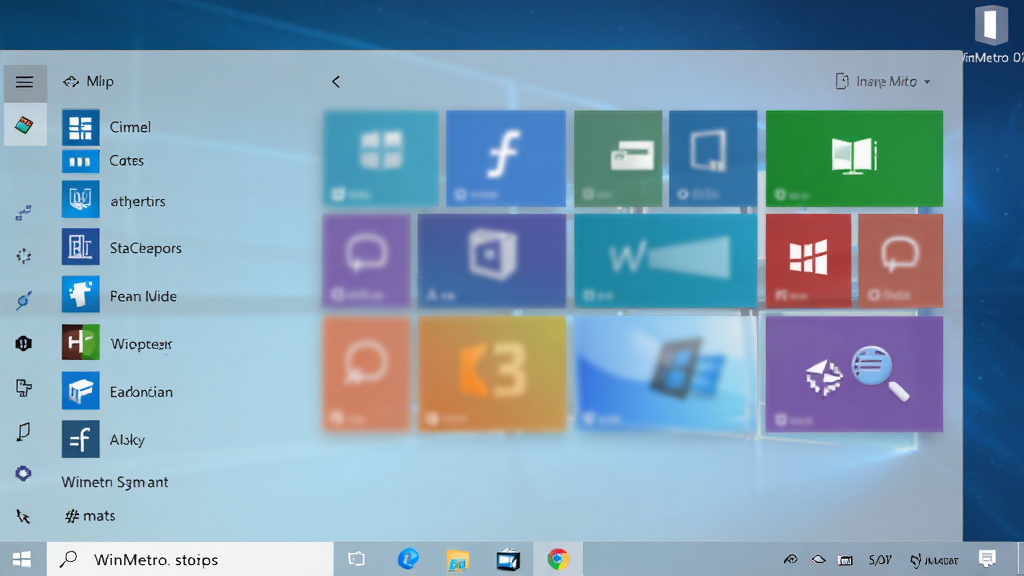This screenshot has height=576, width=1024.
Task: Click the puzzle piece sidebar icon
Action: point(24,387)
